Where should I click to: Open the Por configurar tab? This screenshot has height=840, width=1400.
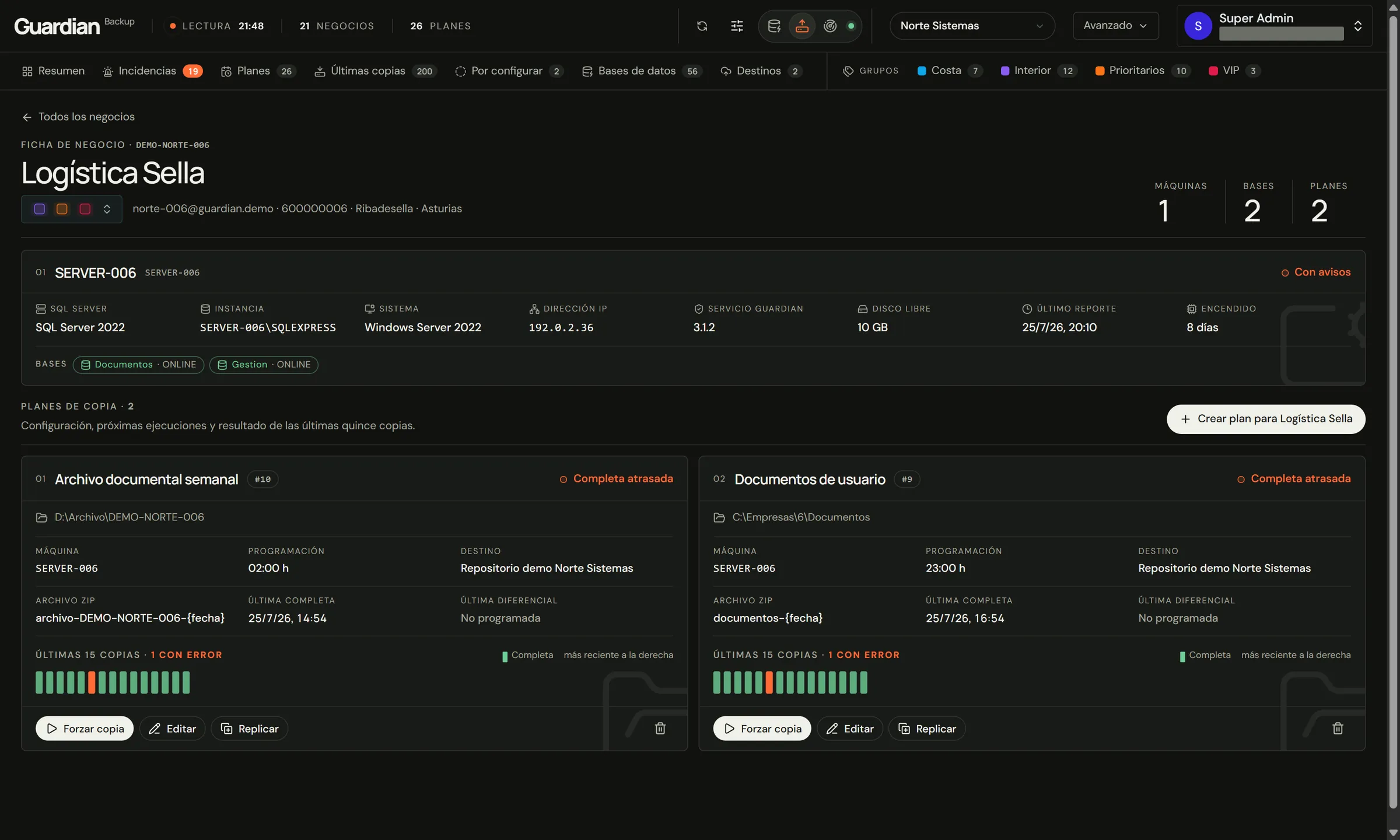tap(509, 71)
